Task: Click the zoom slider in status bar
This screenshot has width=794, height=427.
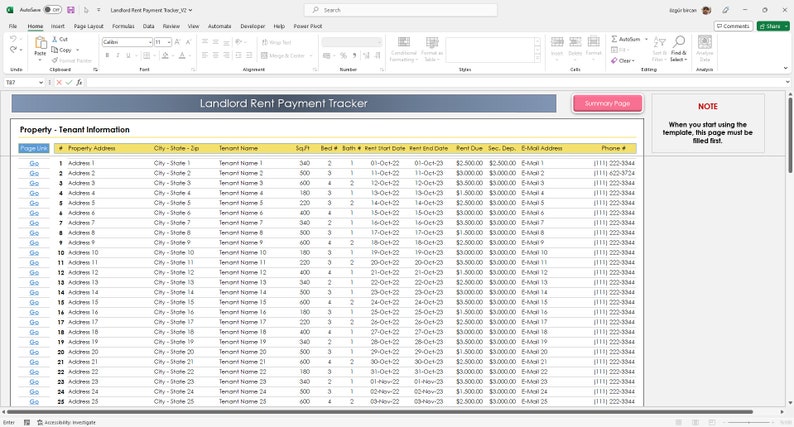Action: click(x=749, y=422)
